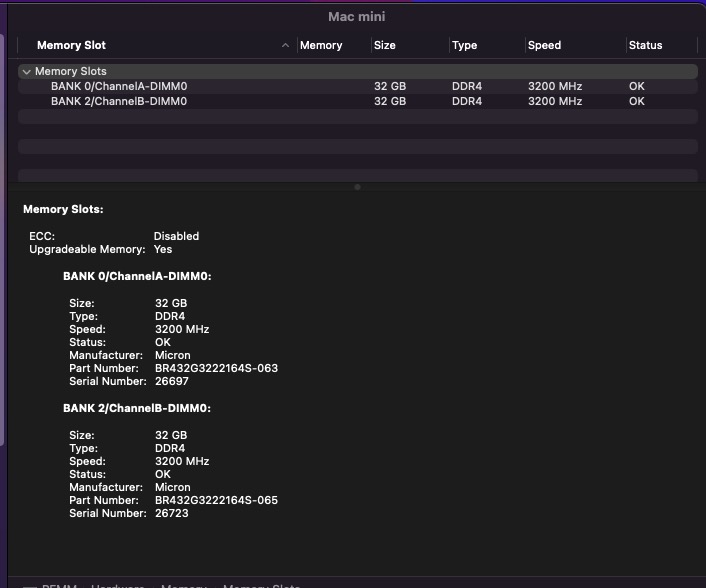Click part number BR432G3222164S-065
This screenshot has height=588, width=706.
216,500
